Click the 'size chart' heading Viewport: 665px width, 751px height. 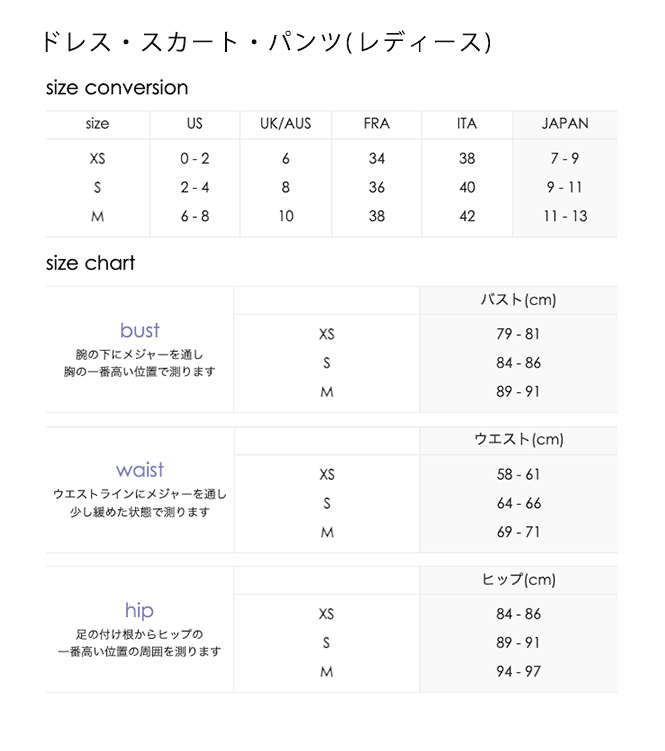[x=90, y=264]
